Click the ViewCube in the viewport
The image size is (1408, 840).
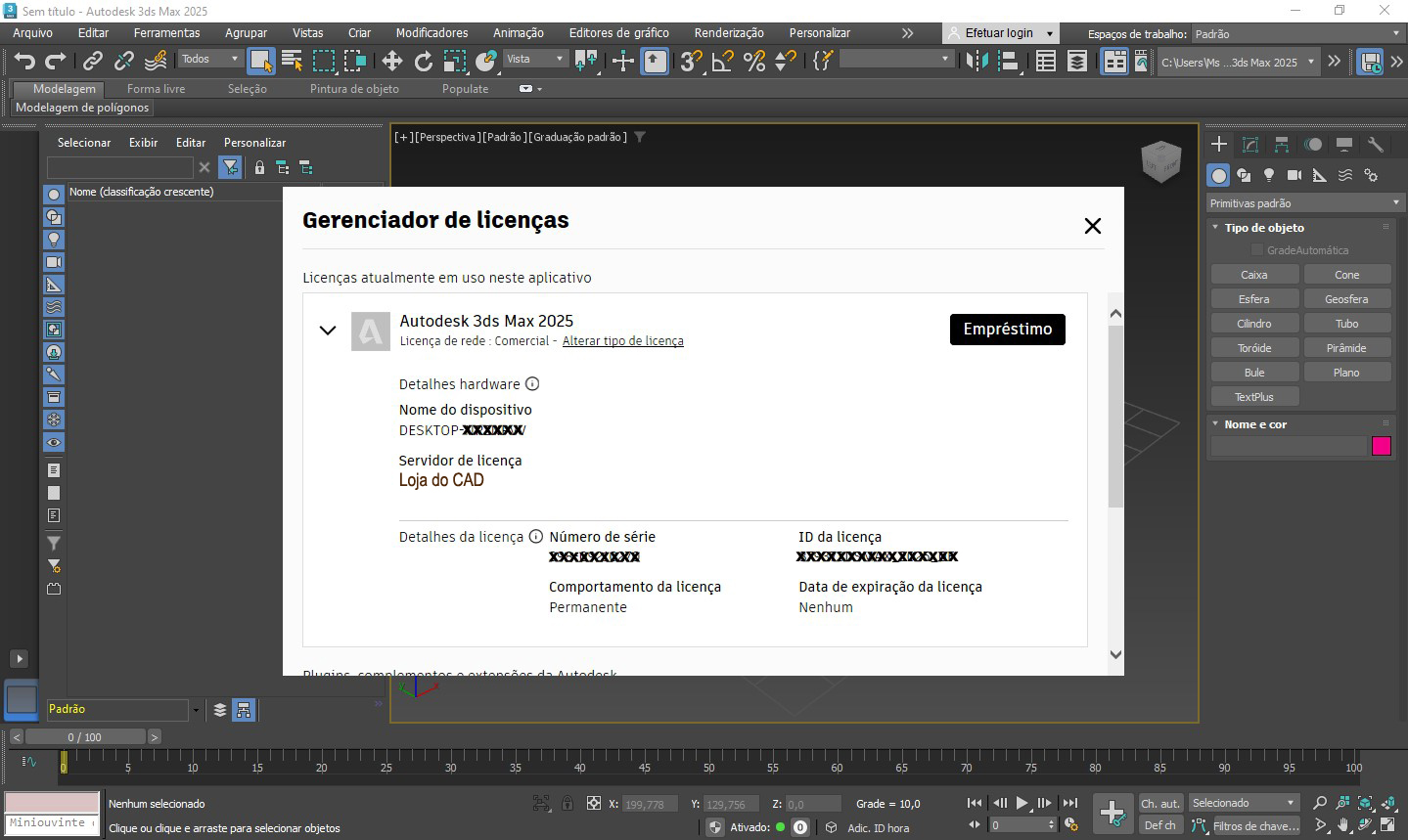click(x=1161, y=161)
